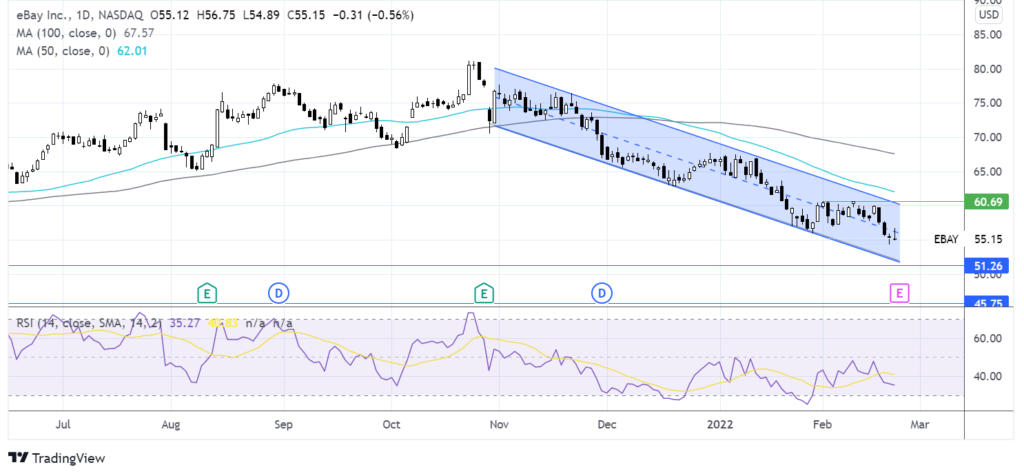Click the 70.00 price axis value

[990, 138]
